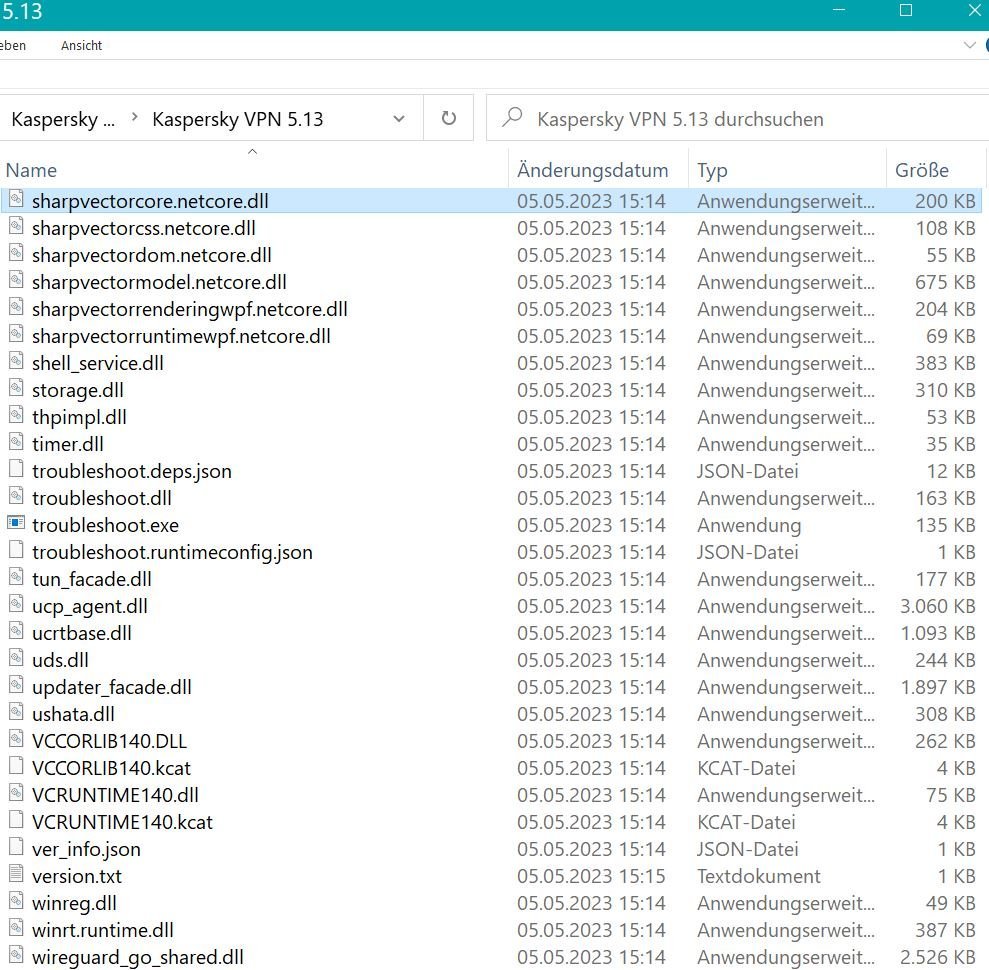Maximize the Explorer window
The width and height of the screenshot is (989, 970).
(x=906, y=10)
